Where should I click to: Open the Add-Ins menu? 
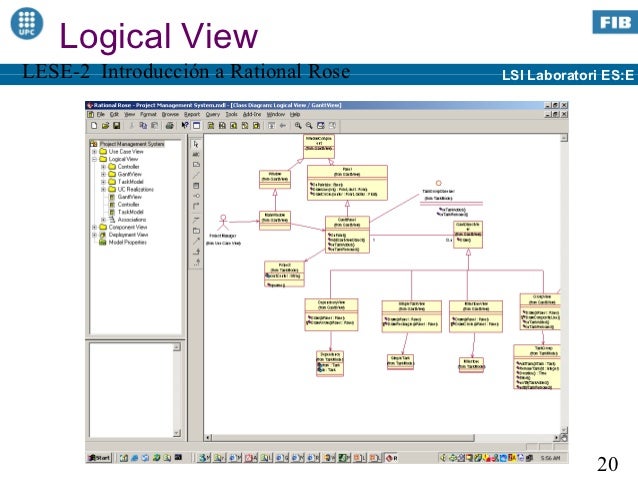point(252,115)
